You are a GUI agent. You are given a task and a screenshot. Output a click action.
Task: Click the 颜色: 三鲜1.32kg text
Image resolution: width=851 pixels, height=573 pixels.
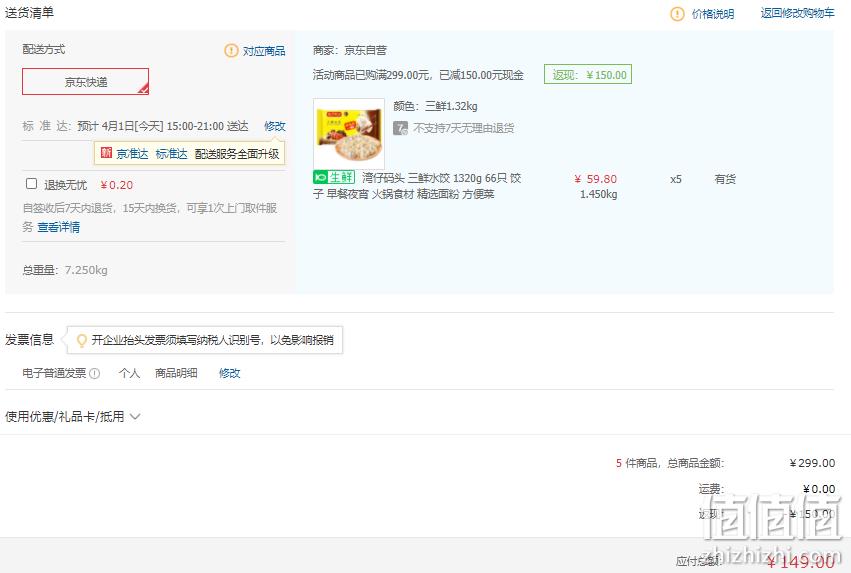(435, 106)
